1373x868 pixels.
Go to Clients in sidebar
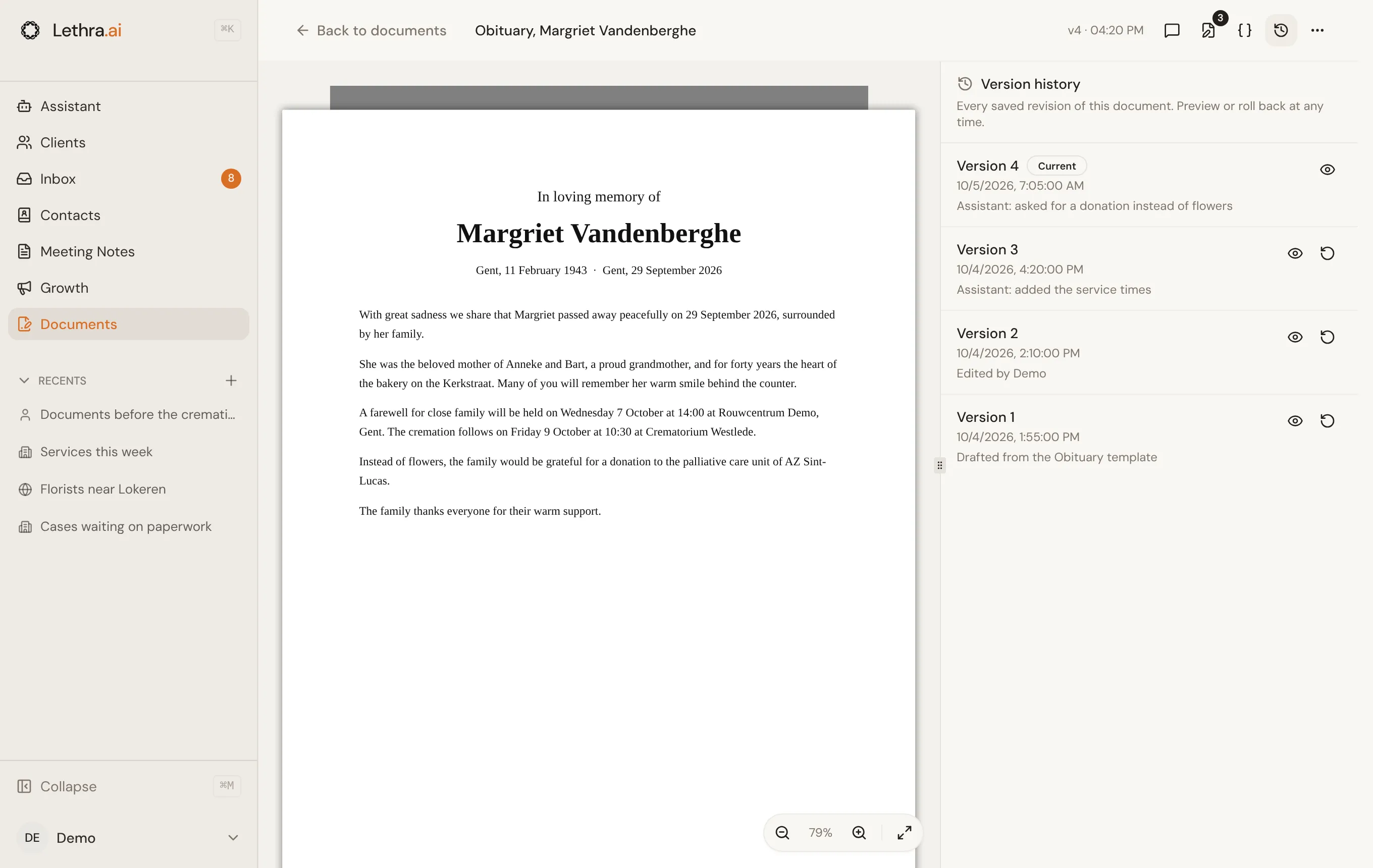point(128,142)
